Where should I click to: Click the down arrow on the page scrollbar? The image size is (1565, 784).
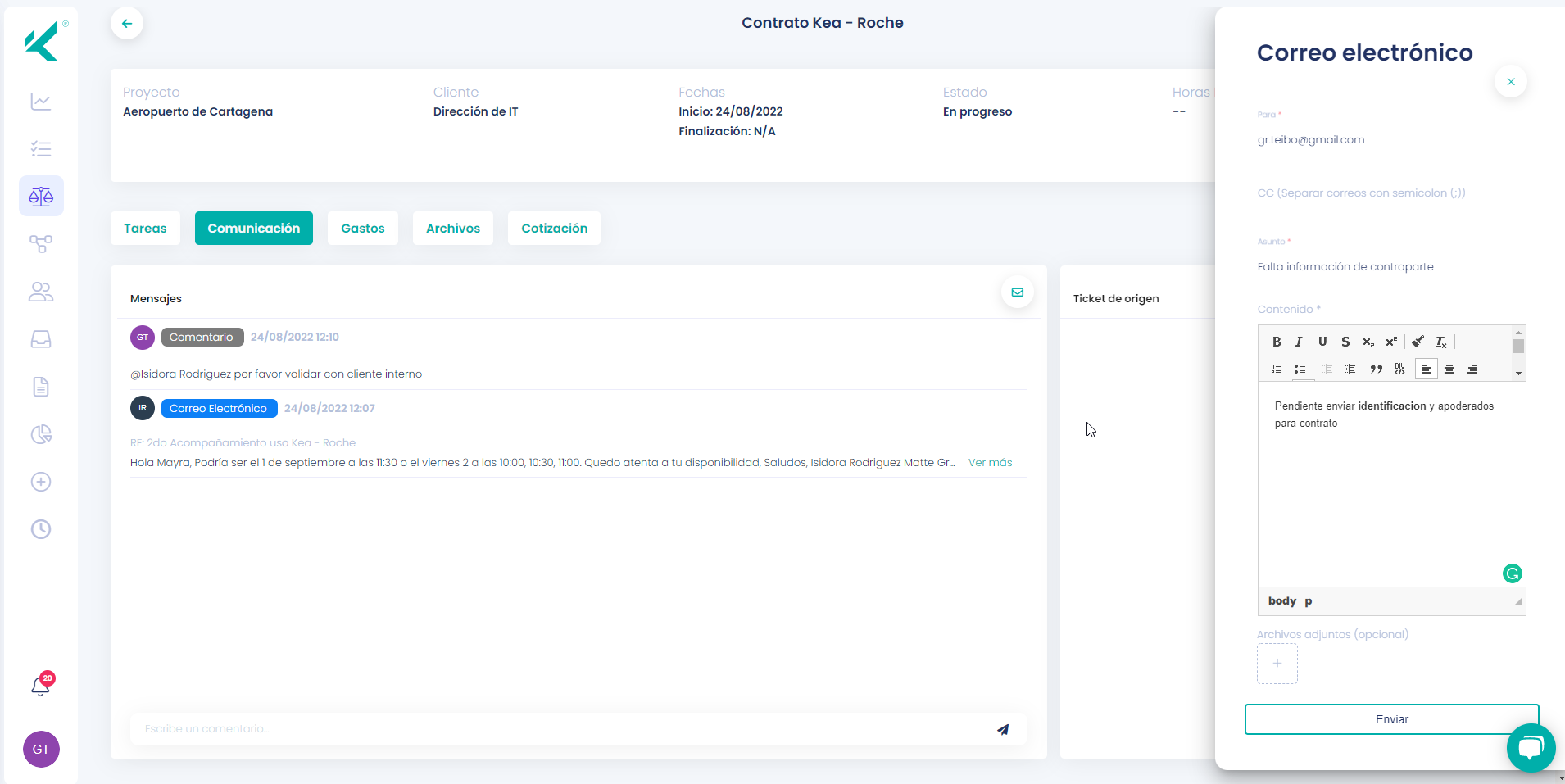pyautogui.click(x=1558, y=777)
